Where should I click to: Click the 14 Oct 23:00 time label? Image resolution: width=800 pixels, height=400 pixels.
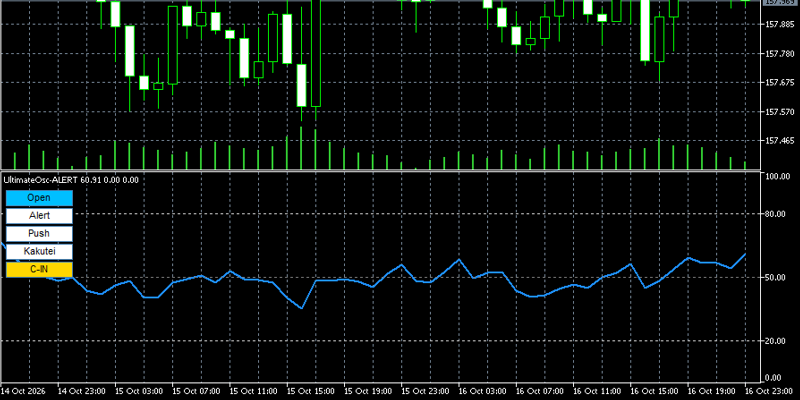pyautogui.click(x=82, y=391)
